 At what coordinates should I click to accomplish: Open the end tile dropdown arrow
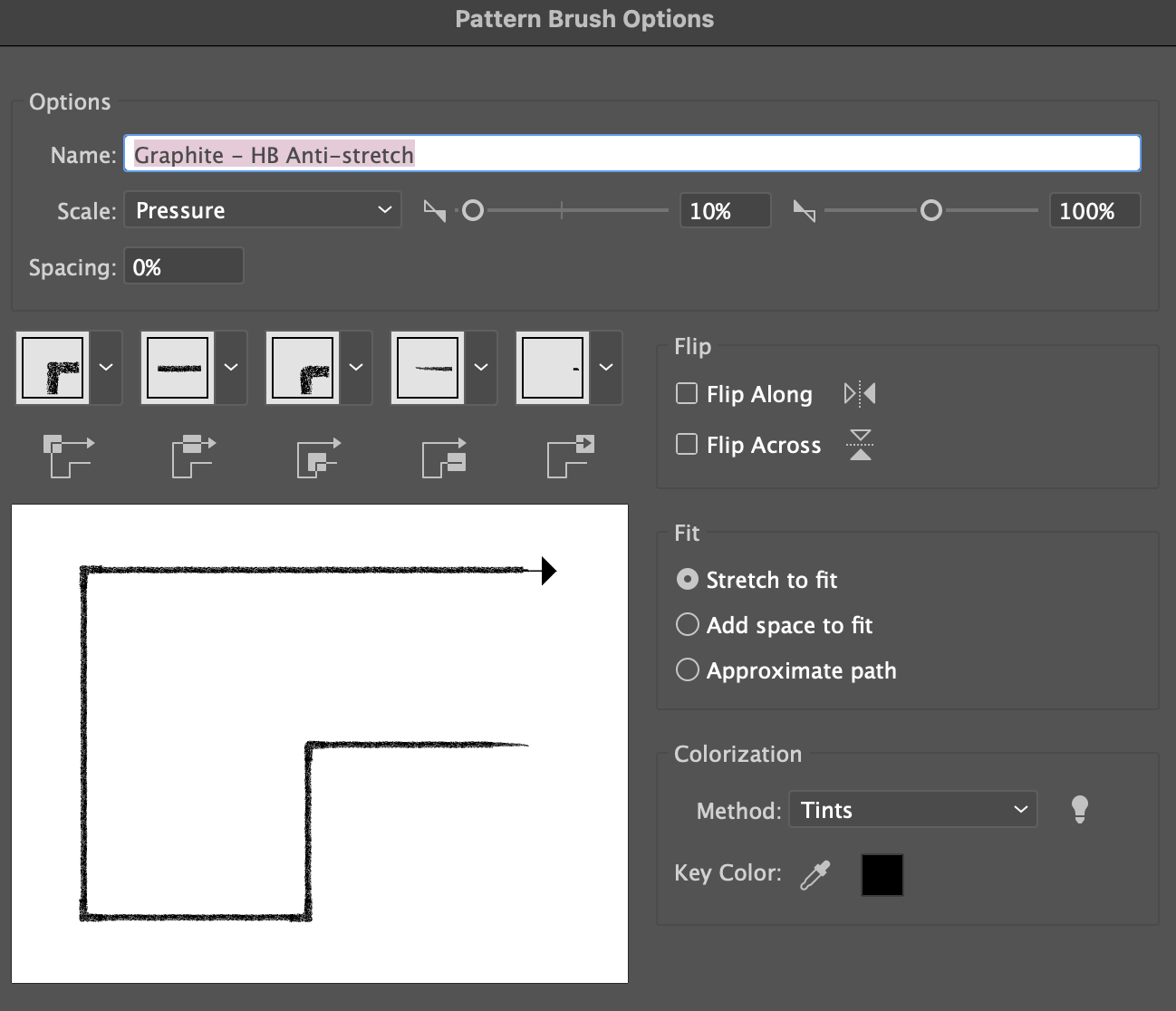coord(606,368)
